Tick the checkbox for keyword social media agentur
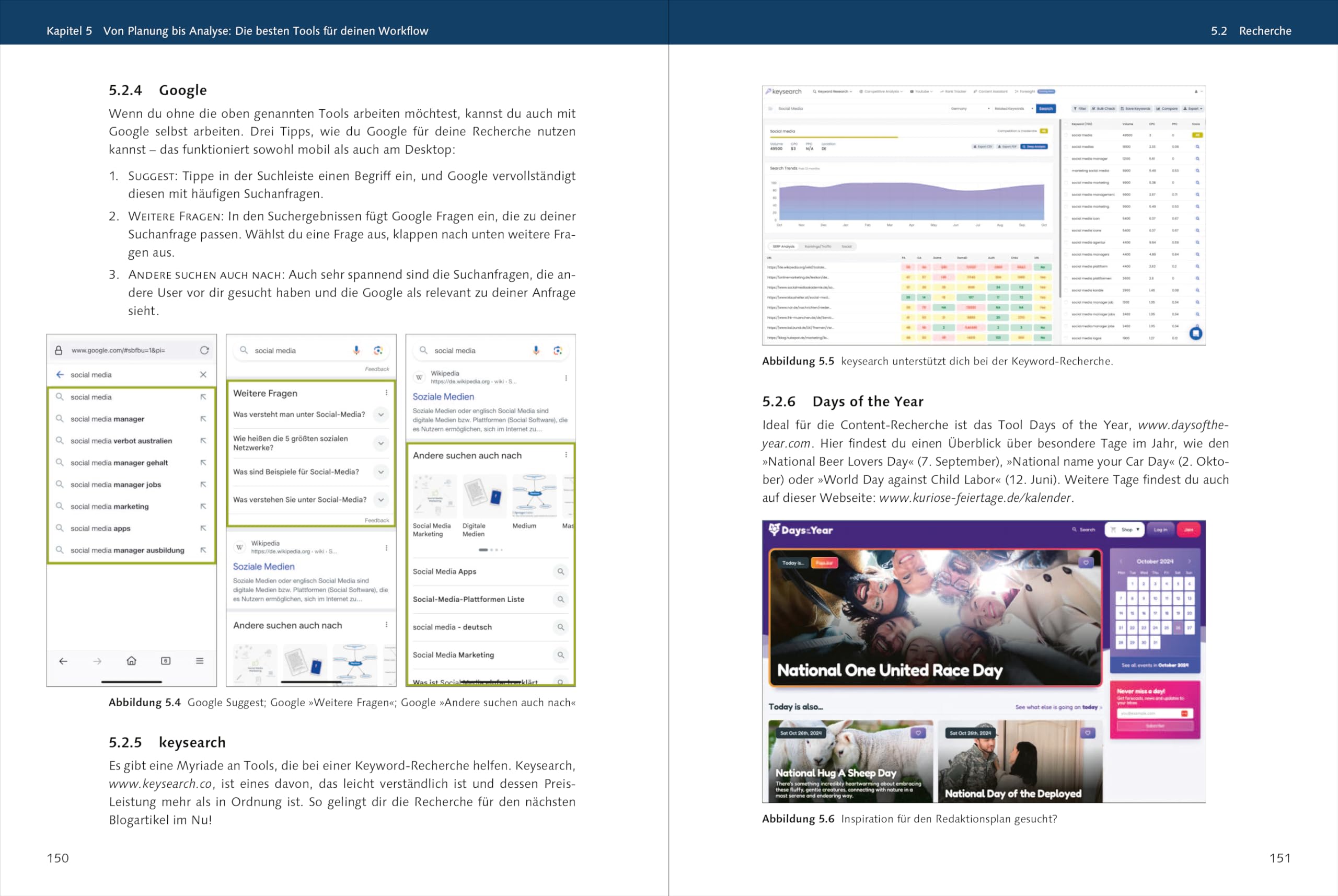Viewport: 1338px width, 896px height. (1066, 242)
